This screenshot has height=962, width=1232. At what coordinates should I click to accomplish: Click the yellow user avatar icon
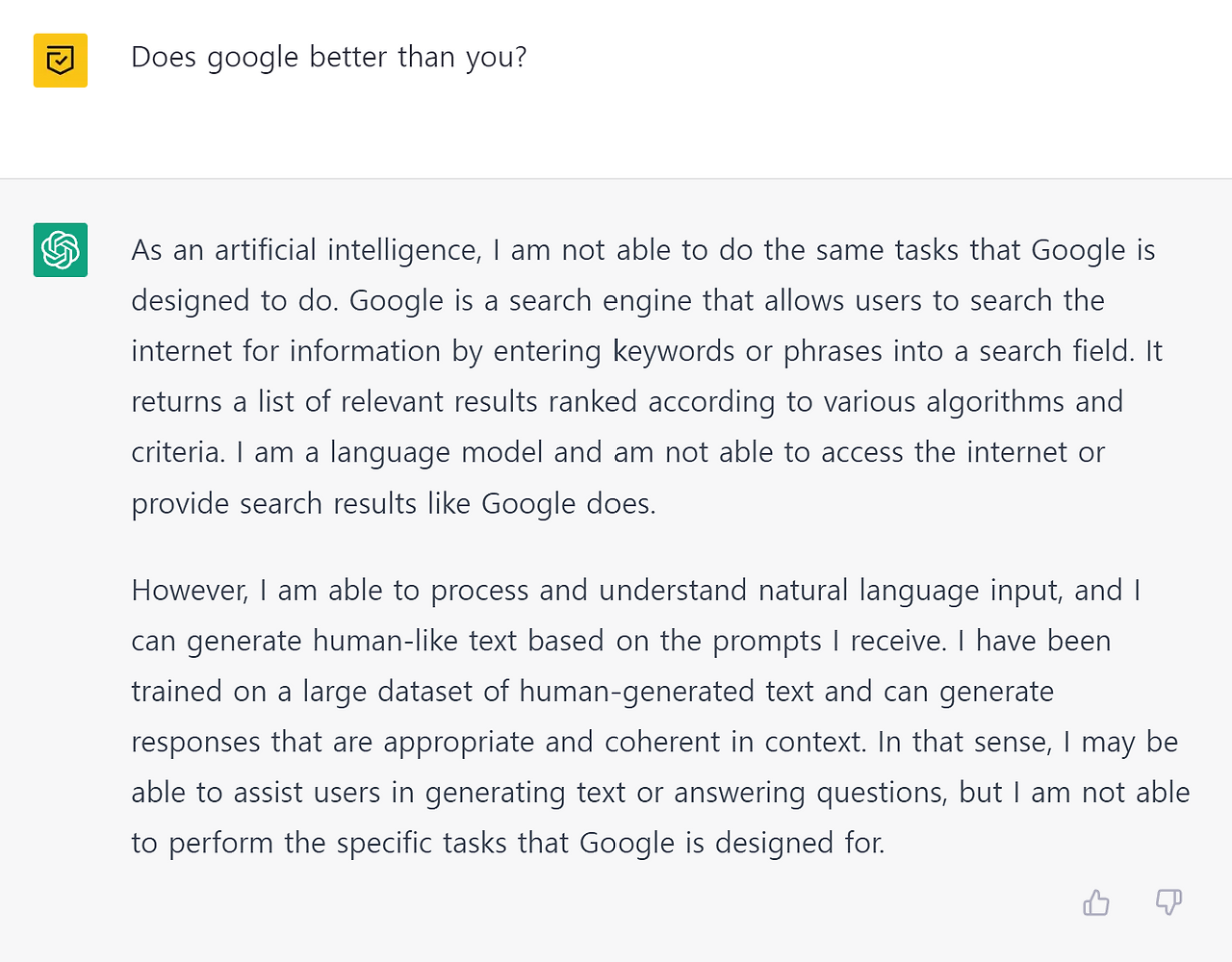coord(61,61)
